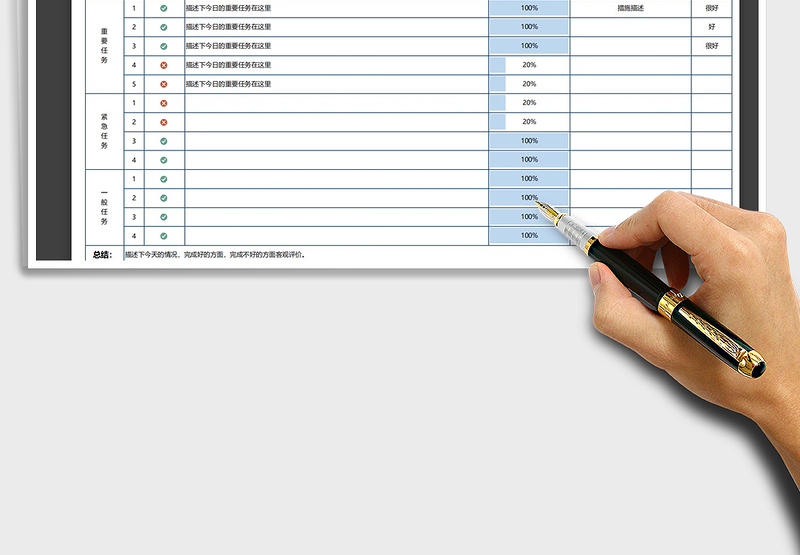Click green check icon in 一般任务 row 1
The height and width of the screenshot is (555, 800).
click(x=164, y=179)
